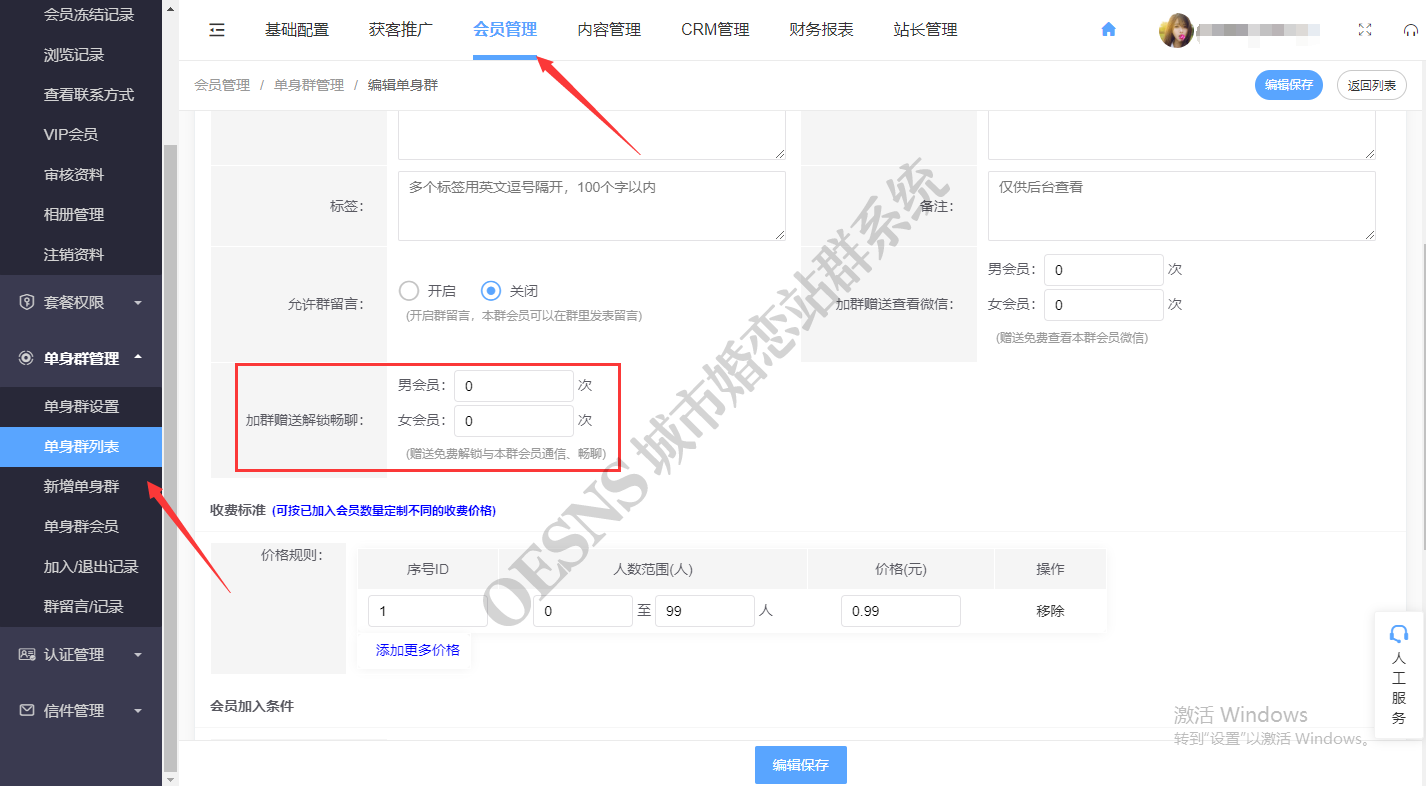Click the envelope icon beside 信件管理

pyautogui.click(x=27, y=710)
